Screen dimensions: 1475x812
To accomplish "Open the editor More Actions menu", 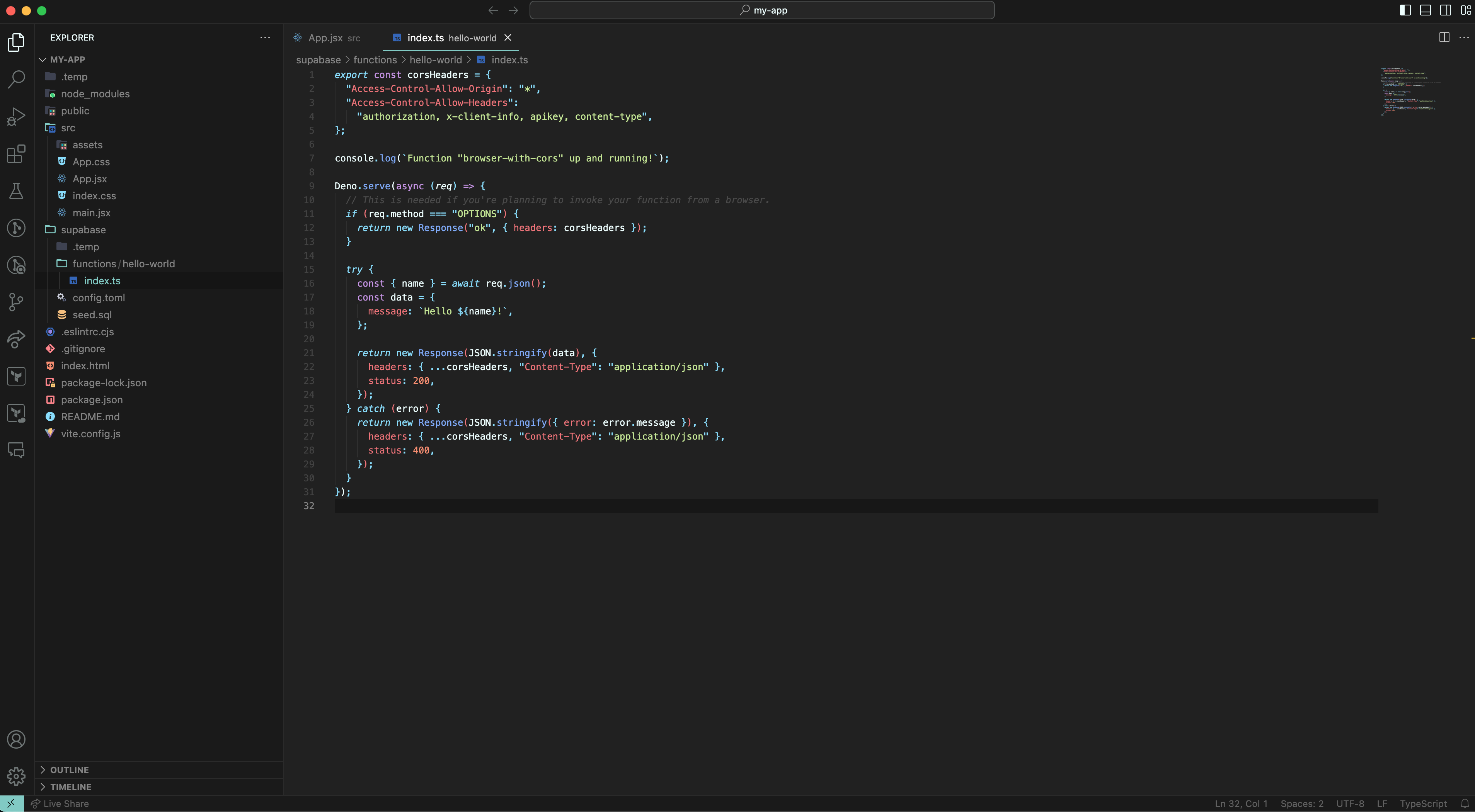I will (x=1464, y=37).
